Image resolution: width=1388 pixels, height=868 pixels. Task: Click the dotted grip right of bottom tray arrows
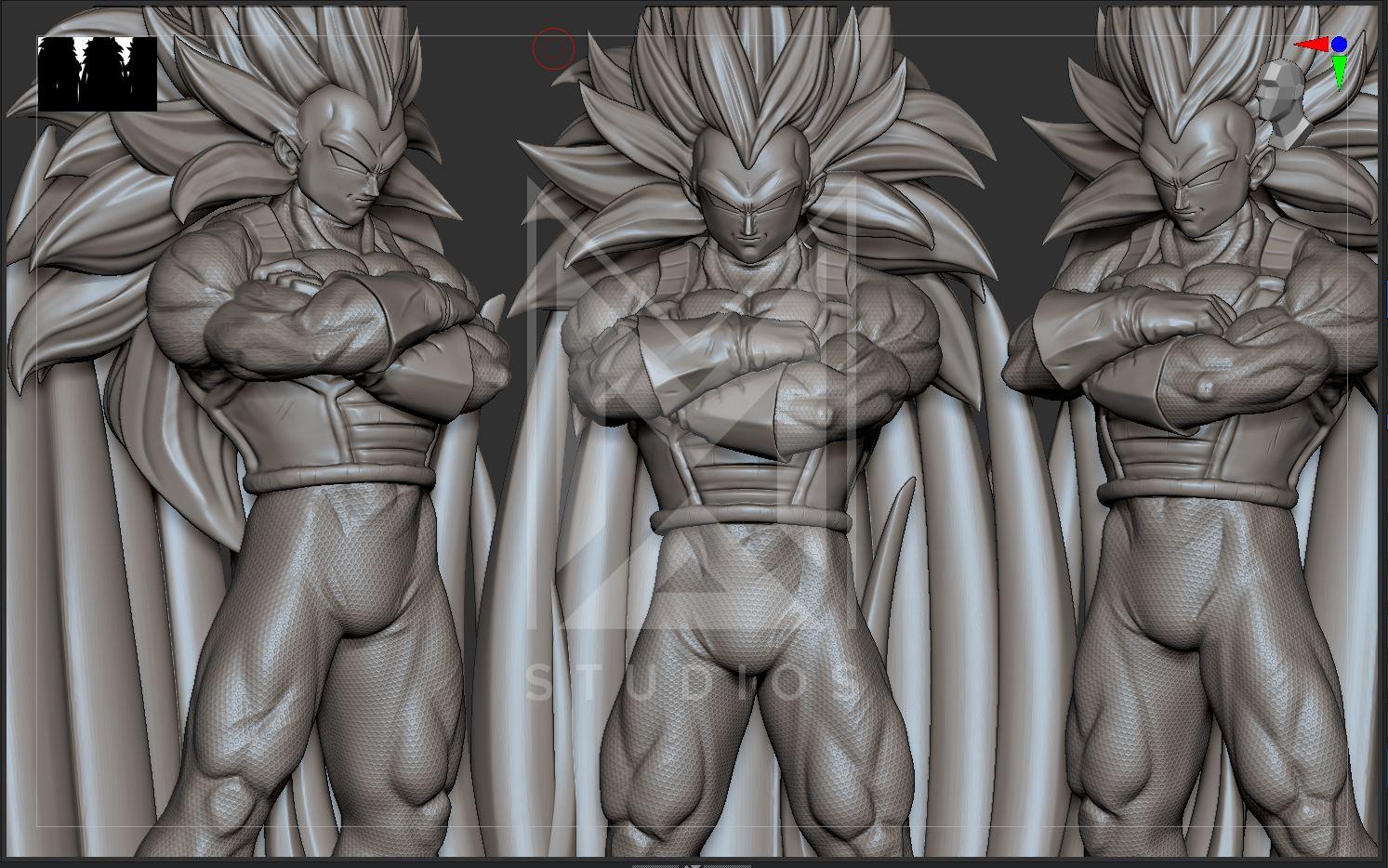tap(728, 864)
